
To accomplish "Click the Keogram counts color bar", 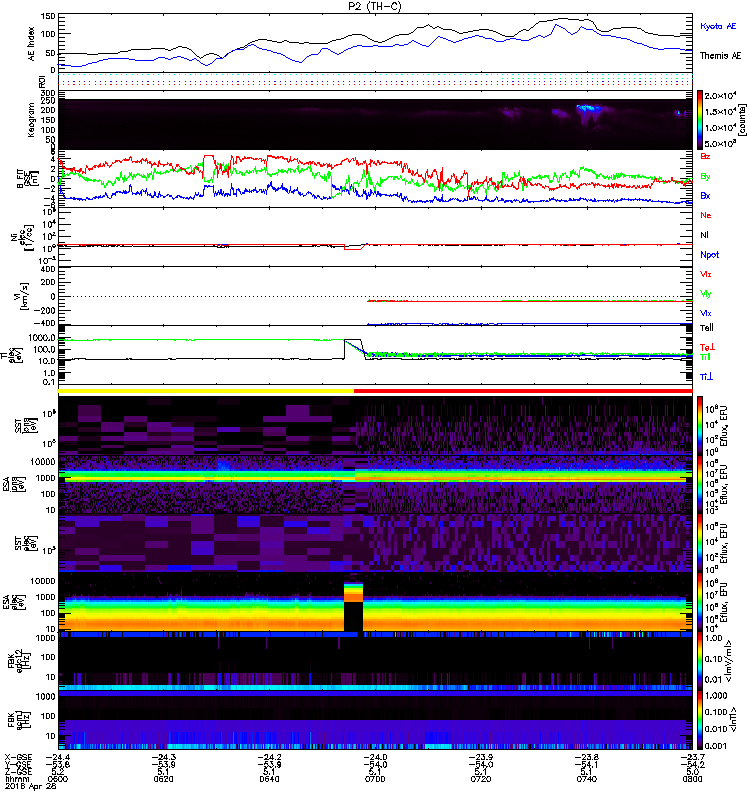I will [x=700, y=120].
